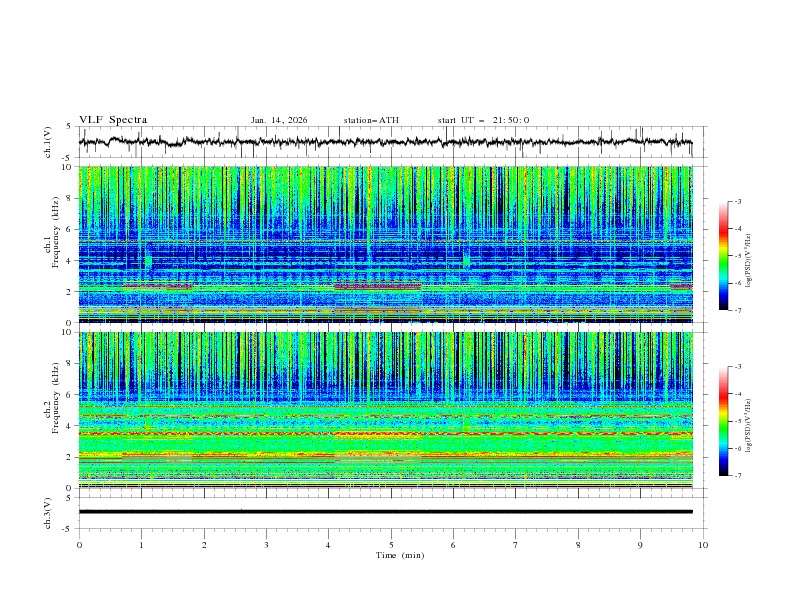Click the "station=ATH" header label

coord(371,120)
